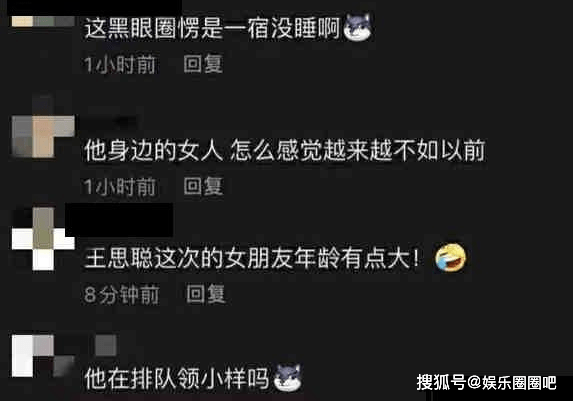Screen dimensions: 573x401
Task: Click the blacked-out username above 王思聪 comment
Action: (x=119, y=220)
